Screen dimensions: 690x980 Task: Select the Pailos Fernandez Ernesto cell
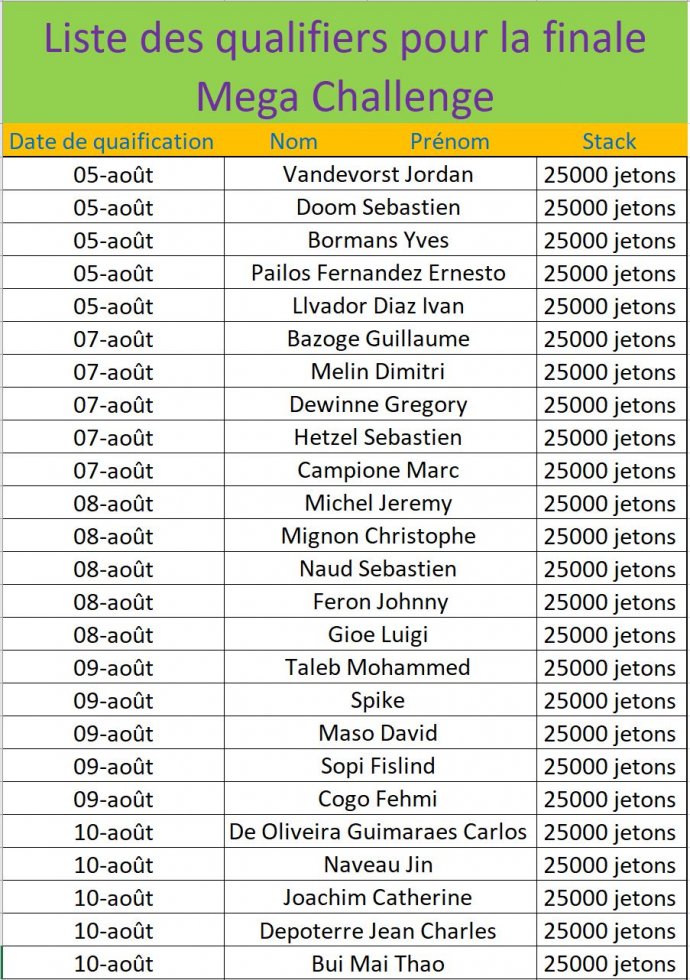(378, 273)
